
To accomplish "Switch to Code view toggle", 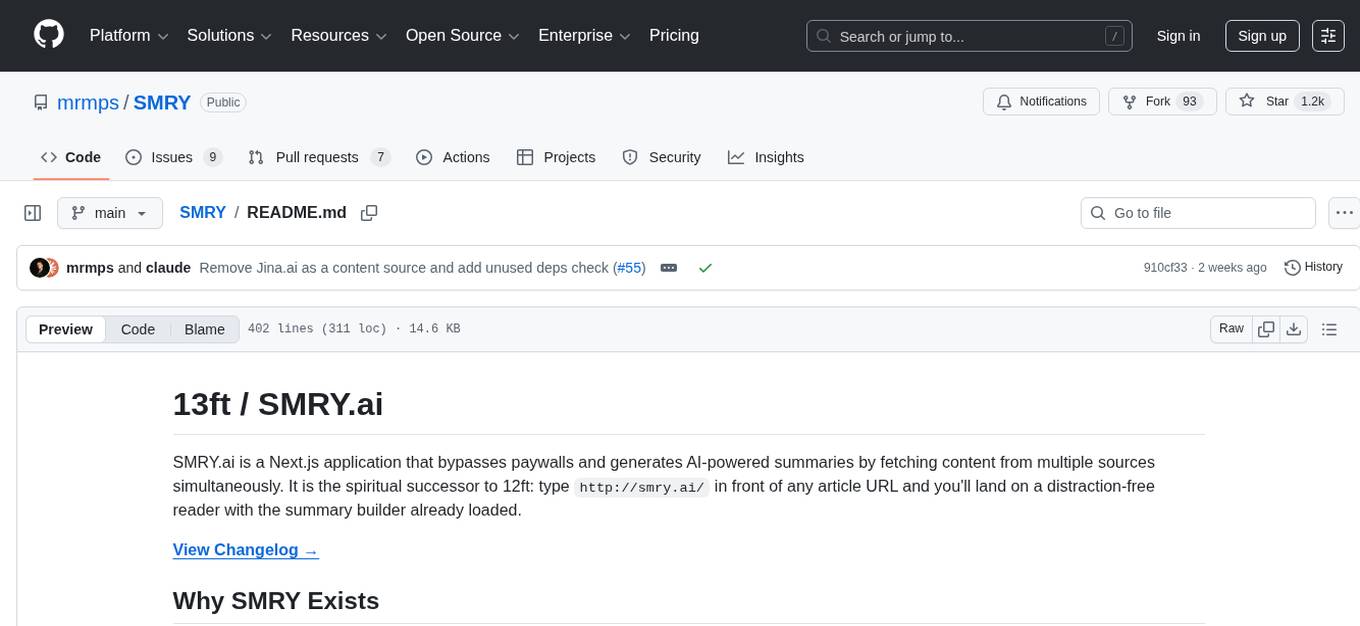I will pos(138,329).
